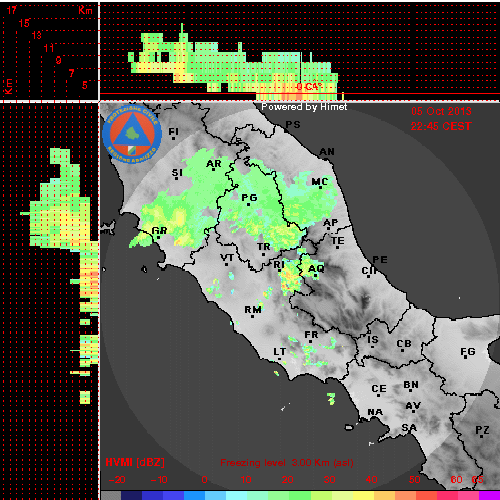Click the isolated echo in left profile panel

pos(85,397)
